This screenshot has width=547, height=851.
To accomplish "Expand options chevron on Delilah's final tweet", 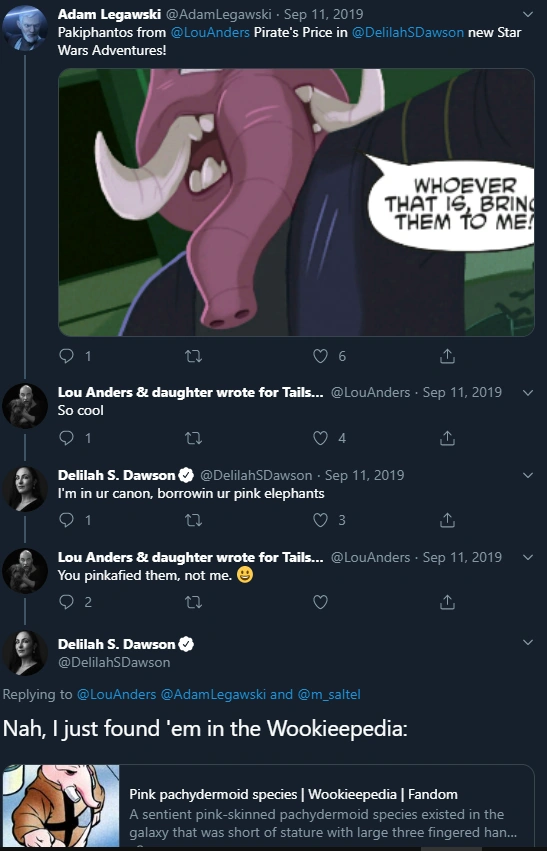I will [527, 643].
